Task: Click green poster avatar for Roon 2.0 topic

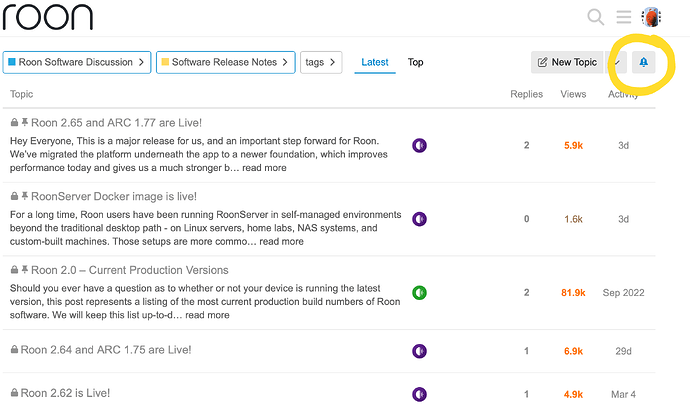Action: tap(419, 292)
